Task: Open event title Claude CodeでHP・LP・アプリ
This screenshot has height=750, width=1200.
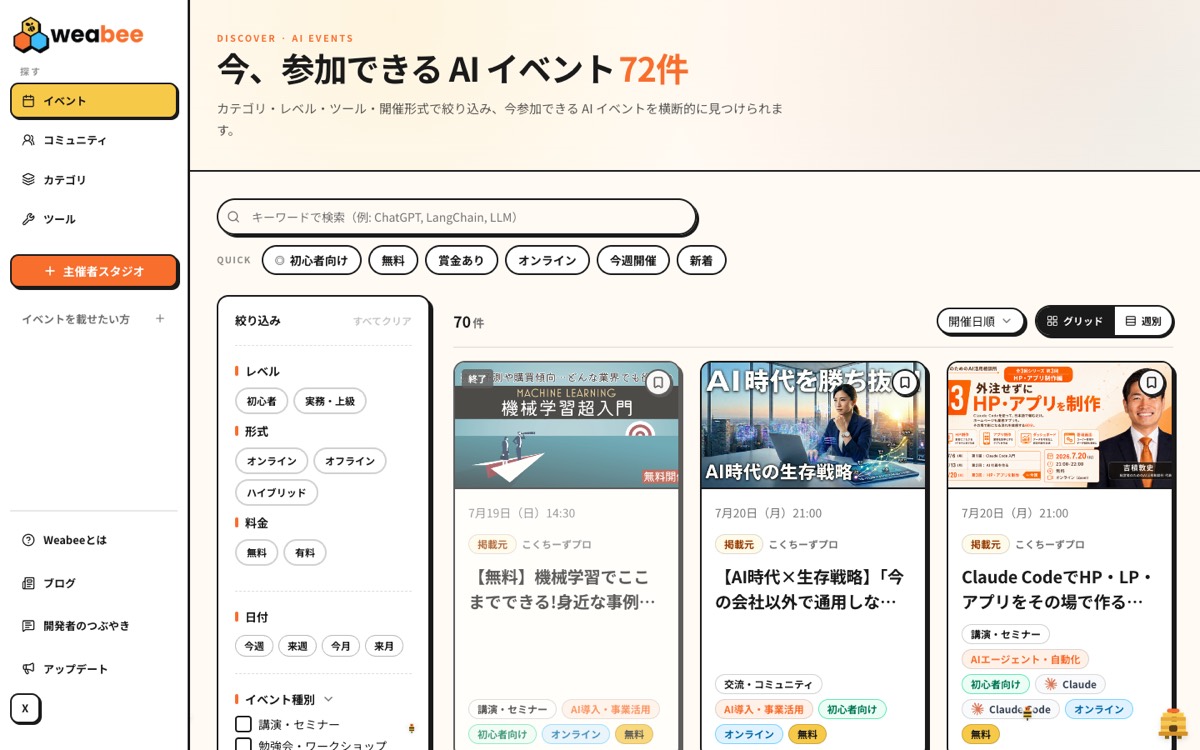Action: [1057, 589]
